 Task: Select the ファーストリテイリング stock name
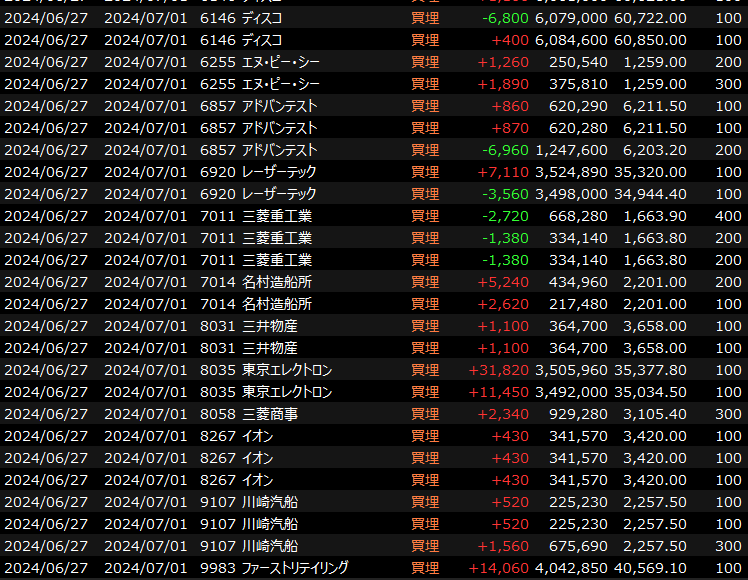(x=295, y=568)
